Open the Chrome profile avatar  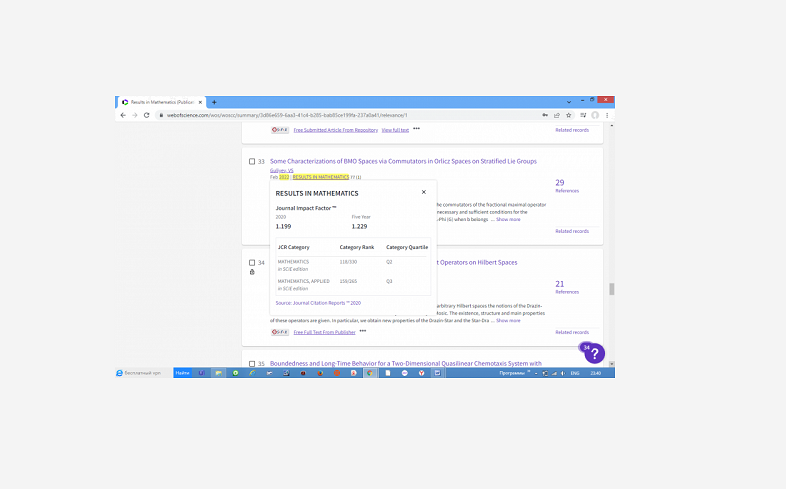[595, 115]
